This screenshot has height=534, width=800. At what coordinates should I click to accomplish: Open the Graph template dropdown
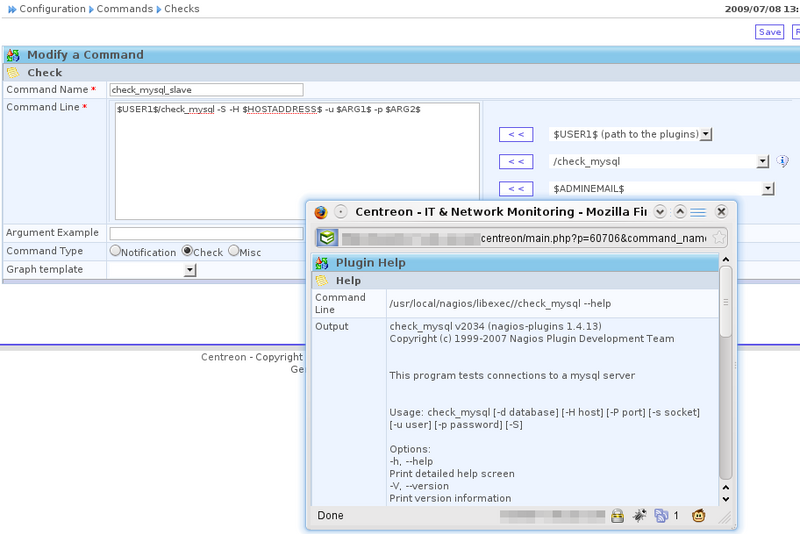(190, 270)
